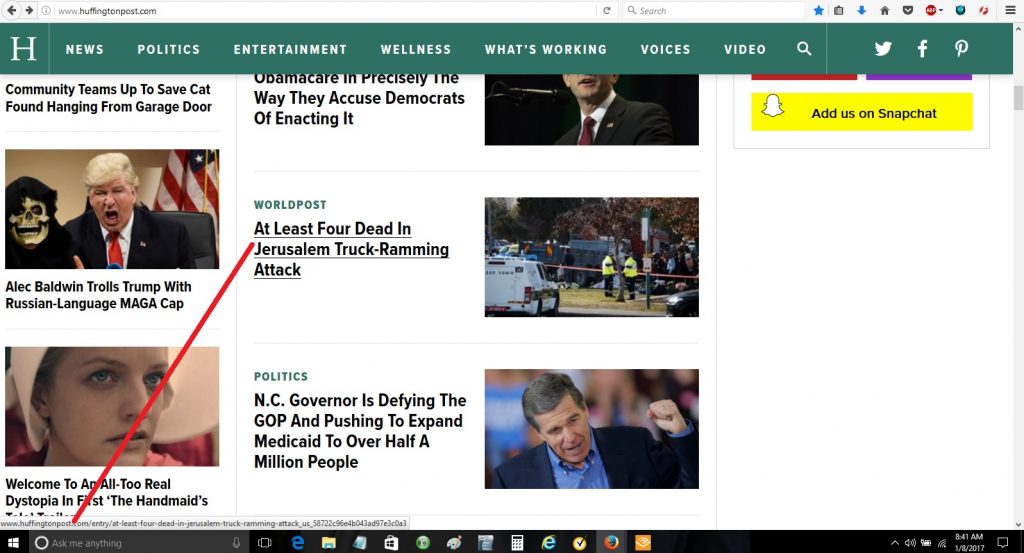Open the Jerusalem Truck-Ramming Attack headline
Viewport: 1024px width, 553px height.
coord(351,249)
